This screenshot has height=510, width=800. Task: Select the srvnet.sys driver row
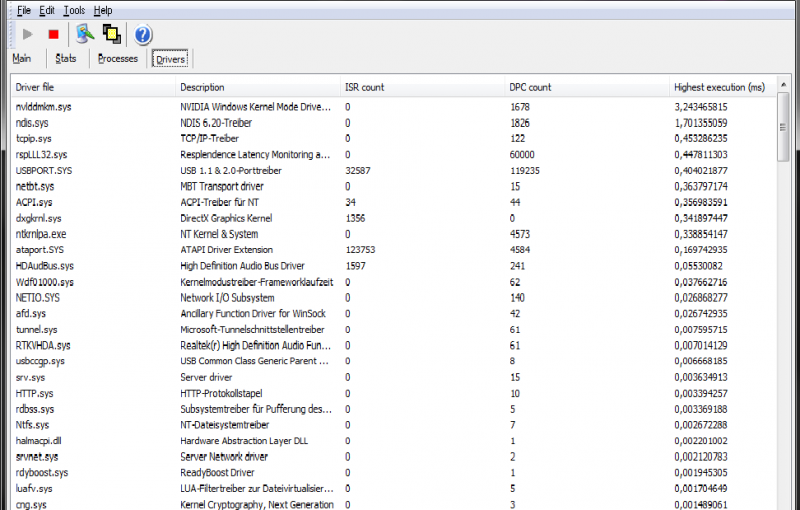(x=394, y=456)
